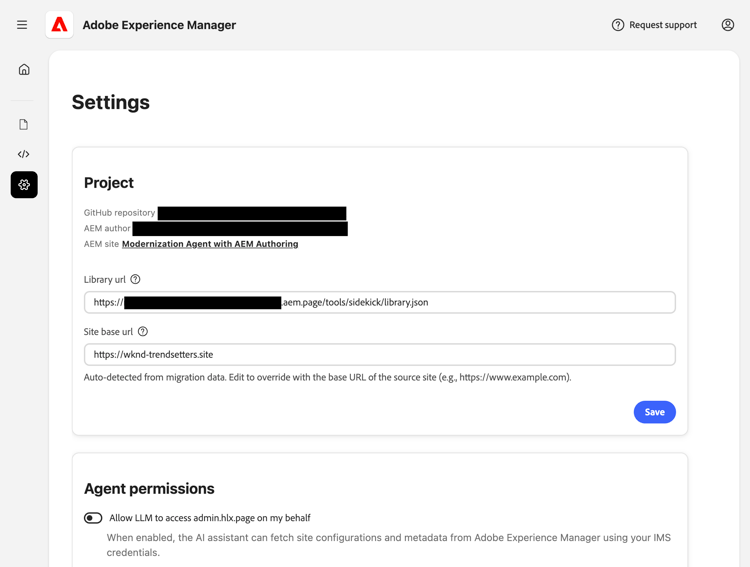The height and width of the screenshot is (567, 750).
Task: Save the project settings
Action: tap(654, 412)
